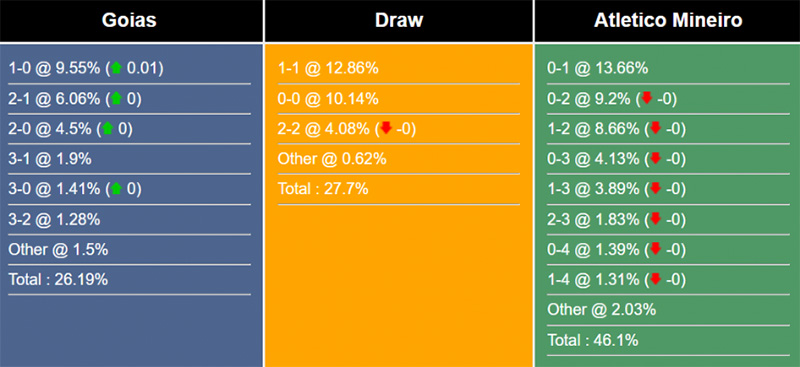
Task: Select the Draw column header
Action: point(399,21)
